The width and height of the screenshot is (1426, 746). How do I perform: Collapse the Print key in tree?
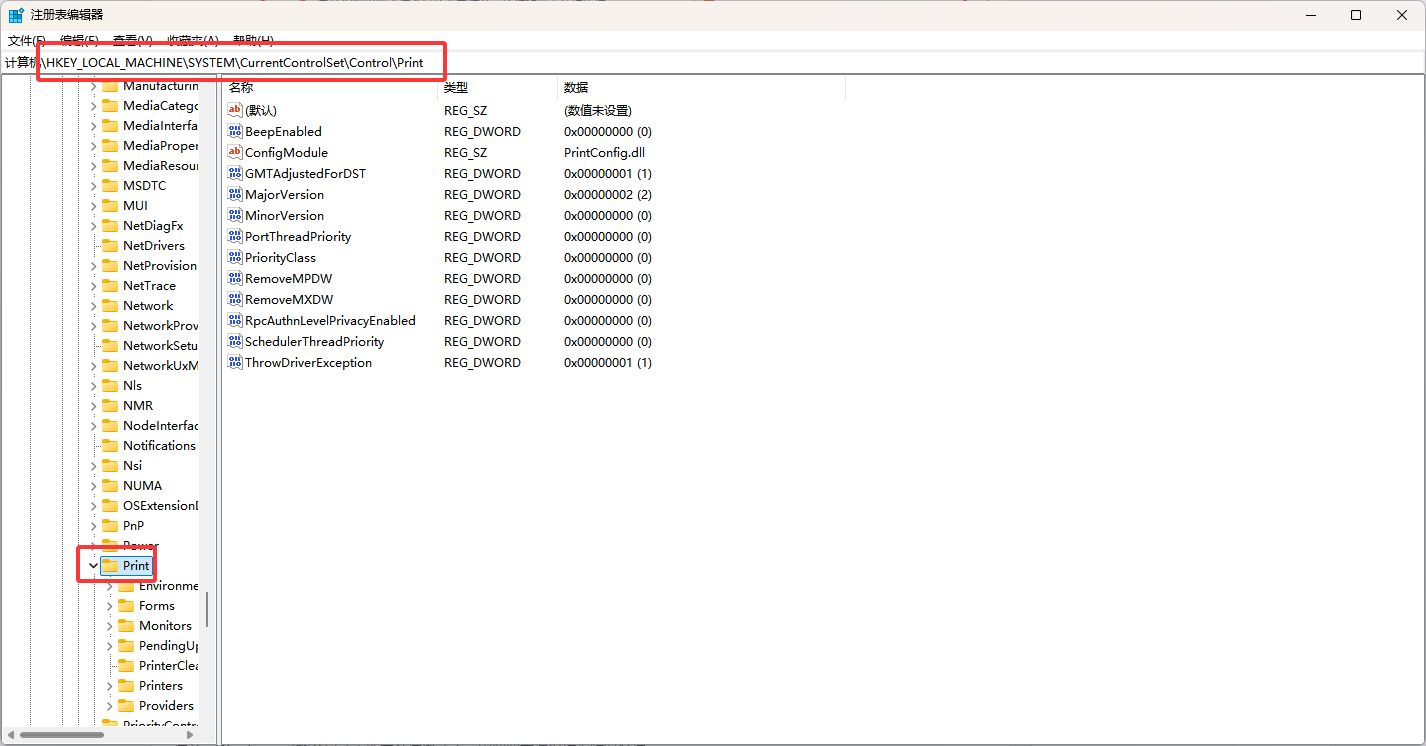[93, 566]
